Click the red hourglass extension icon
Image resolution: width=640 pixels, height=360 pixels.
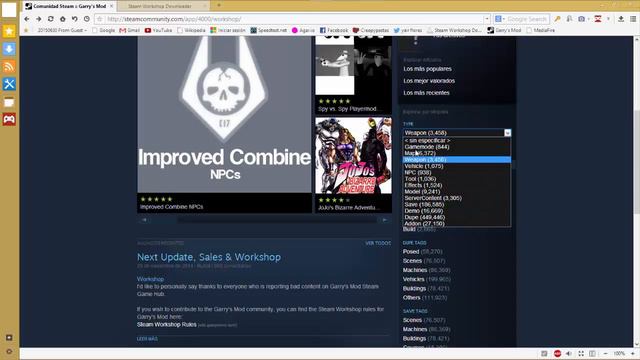[x=598, y=19]
